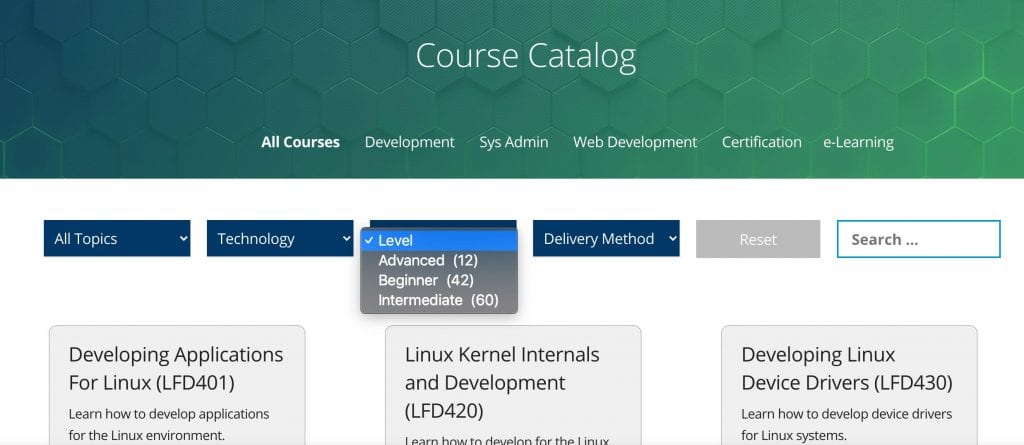Choose Beginner (42) from Level list

pos(439,280)
